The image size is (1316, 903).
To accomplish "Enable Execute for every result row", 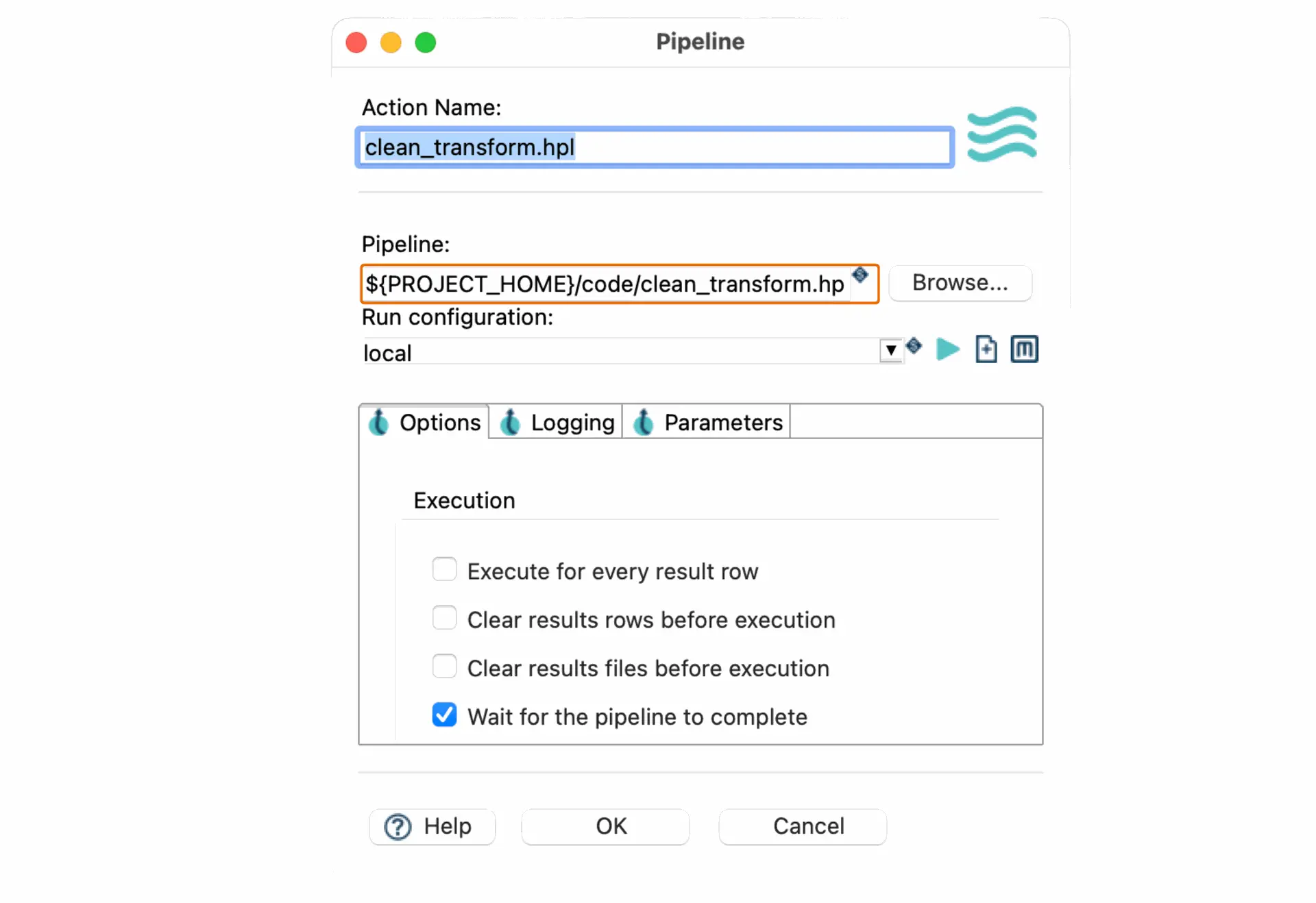I will [444, 569].
